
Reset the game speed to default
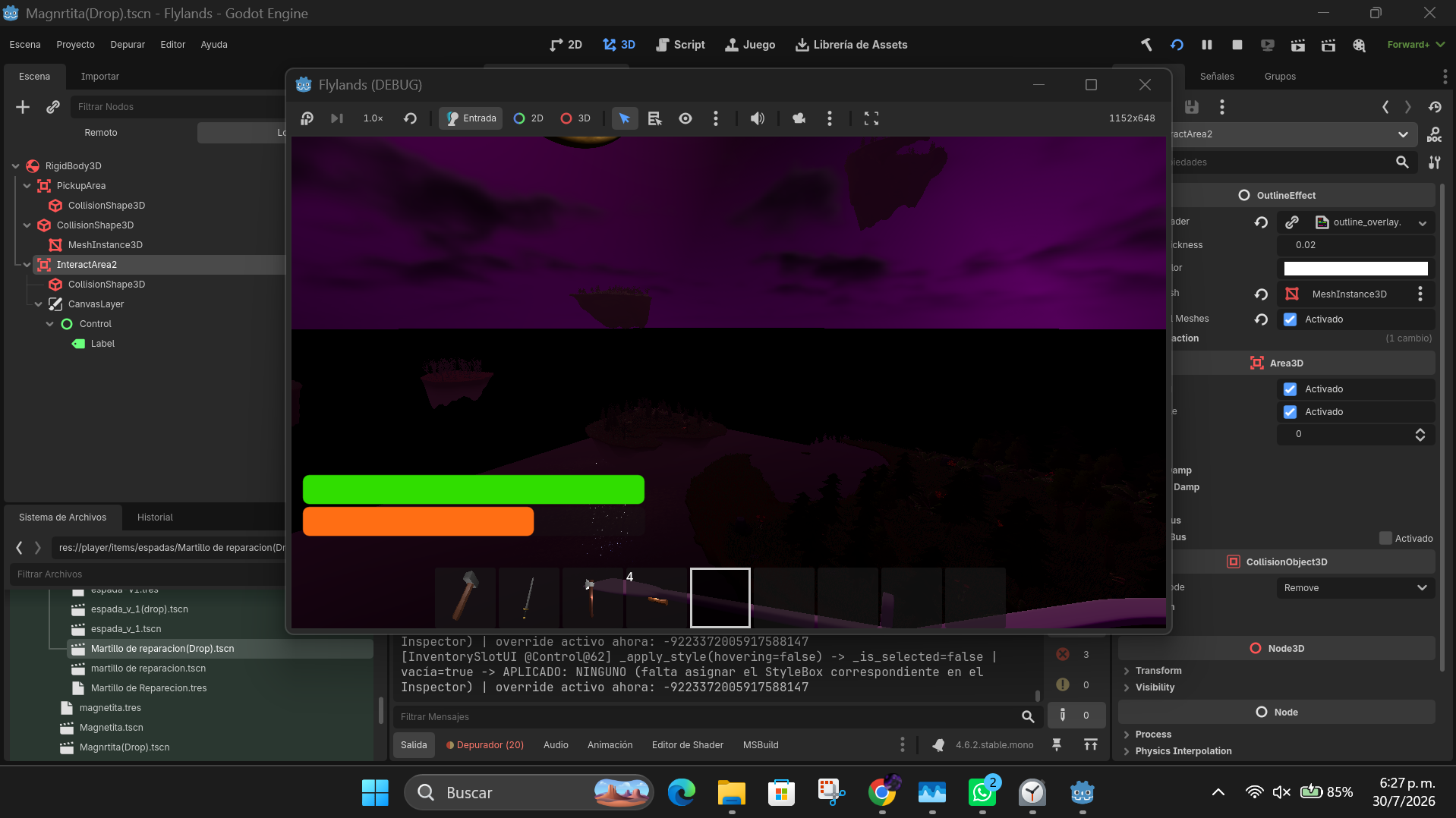click(x=410, y=118)
